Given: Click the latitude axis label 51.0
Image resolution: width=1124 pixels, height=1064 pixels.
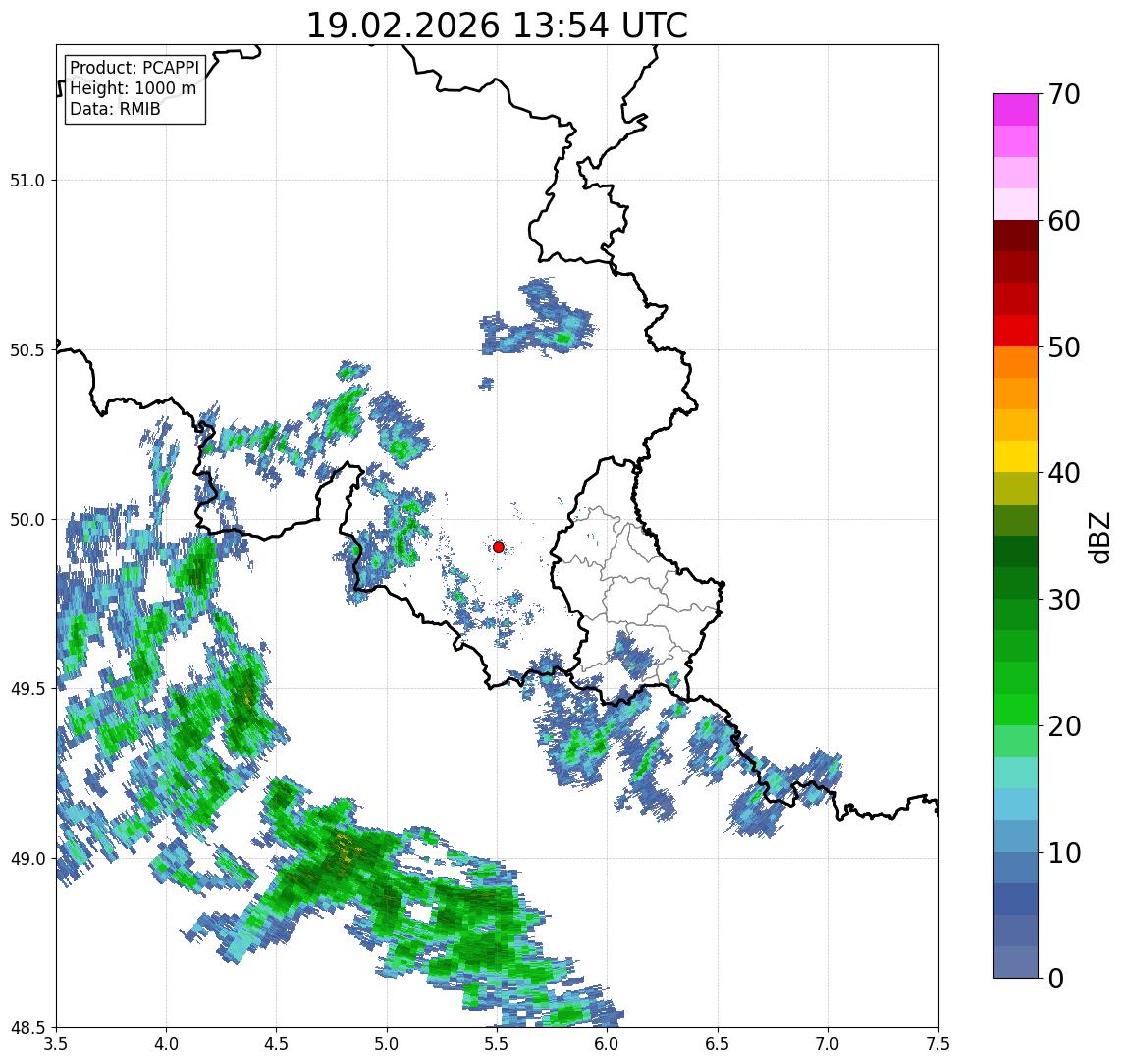Looking at the screenshot, I should pos(27,181).
